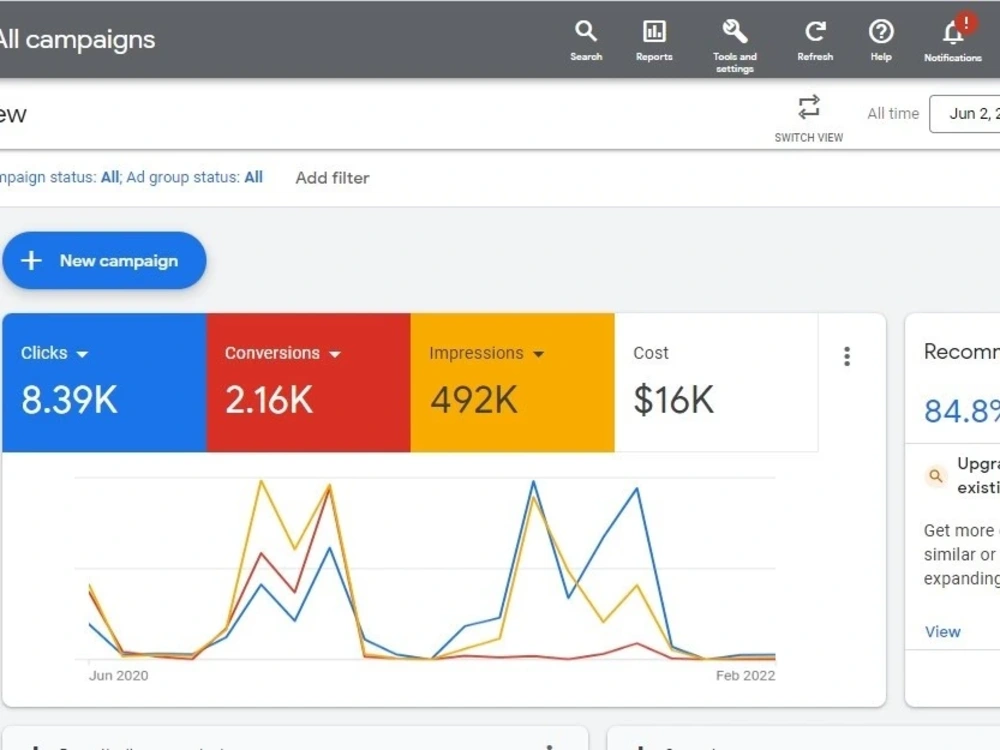
Task: Click the red alert badge on Notifications
Action: tap(967, 24)
